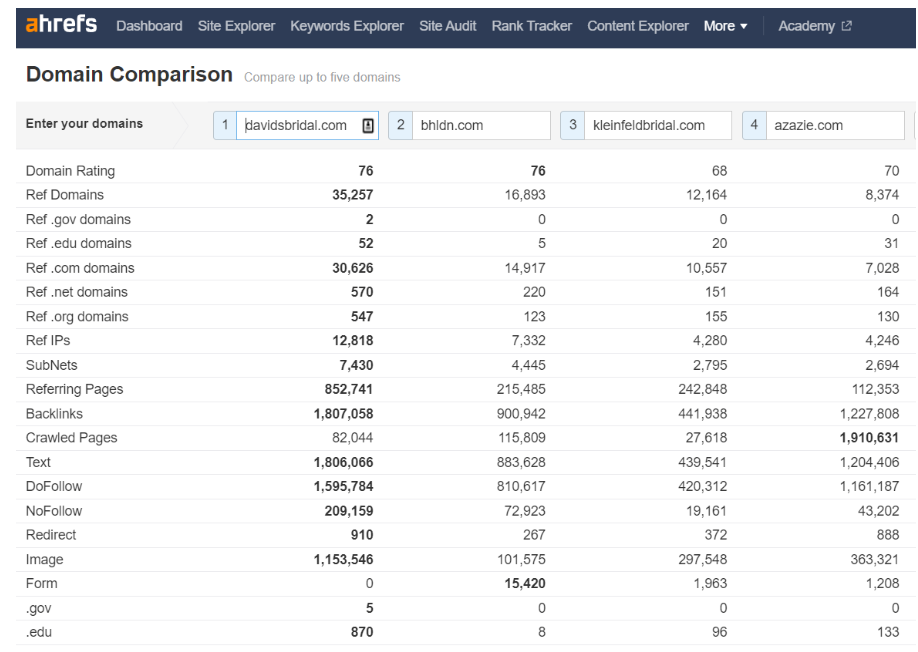The image size is (918, 652).
Task: Click kleinfeldbridal Backlinks value 441,938
Action: click(703, 414)
